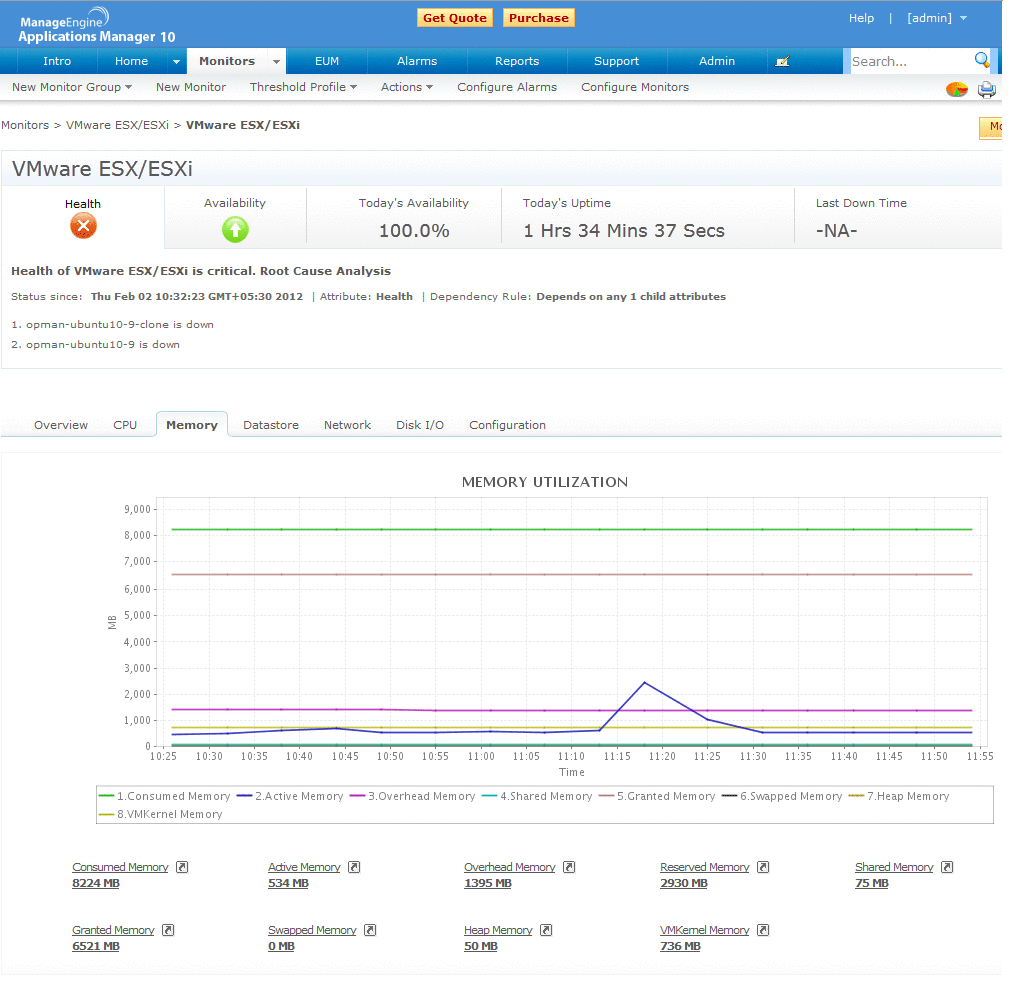This screenshot has width=1014, height=1002.
Task: Open Shared Memory popup icon
Action: coord(947,867)
